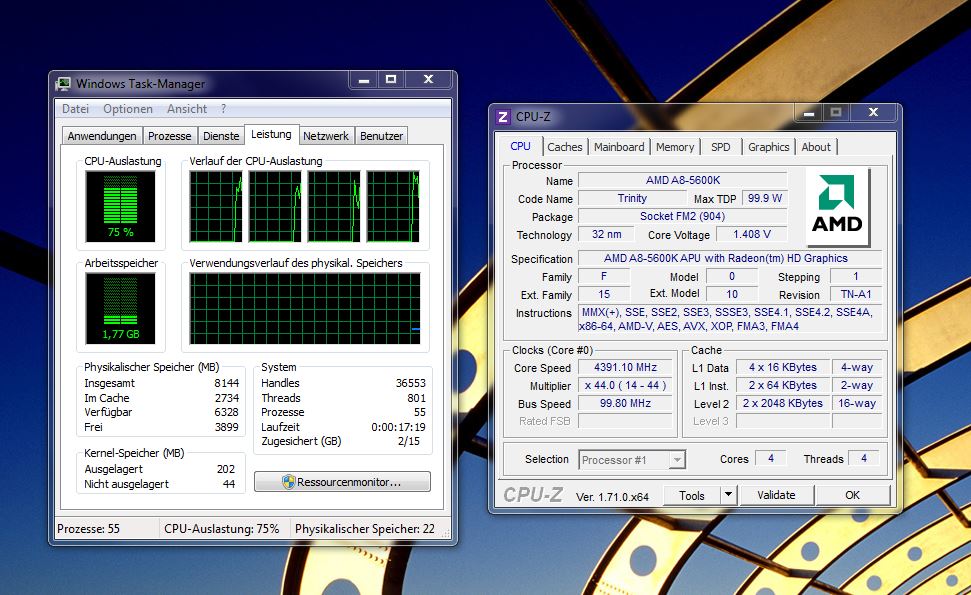Screen dimensions: 971x595
Task: Click the Zugesichert (GB) value 2/15
Action: pyautogui.click(x=409, y=441)
